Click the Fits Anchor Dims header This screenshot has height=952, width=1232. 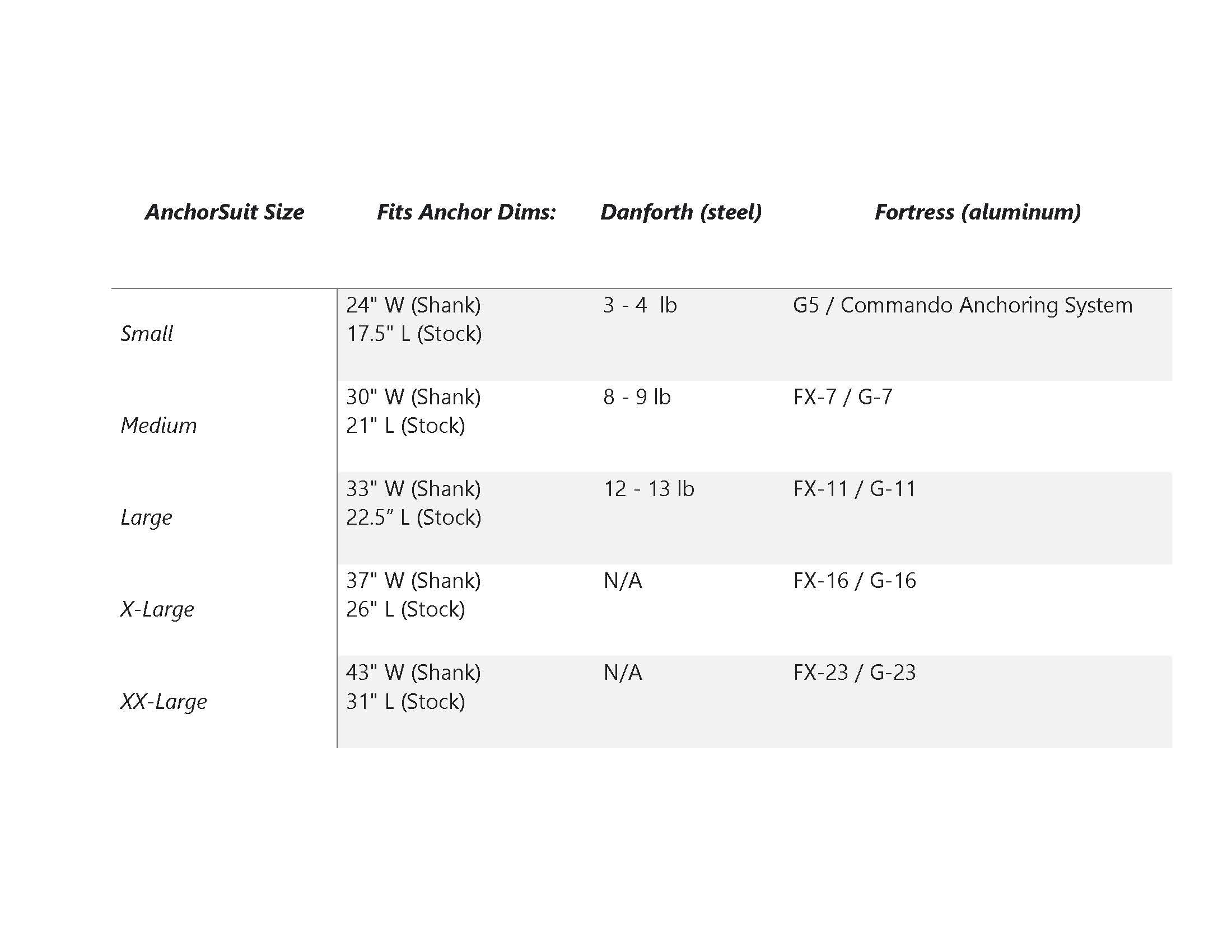coord(466,212)
